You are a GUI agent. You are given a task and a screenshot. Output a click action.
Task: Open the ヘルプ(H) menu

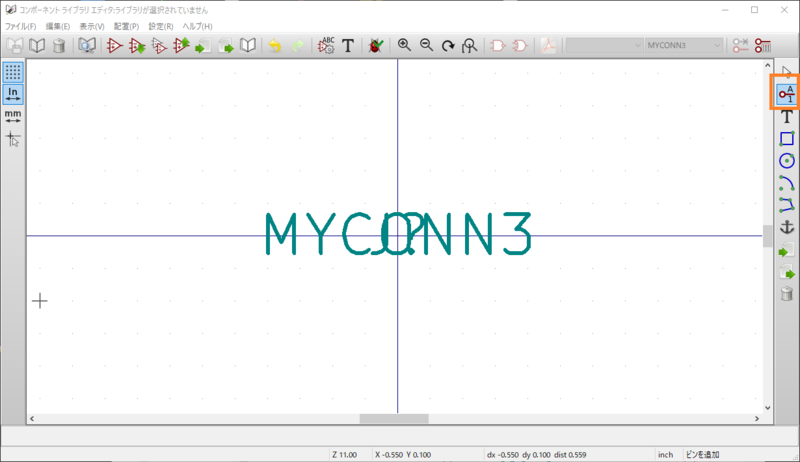coord(197,26)
